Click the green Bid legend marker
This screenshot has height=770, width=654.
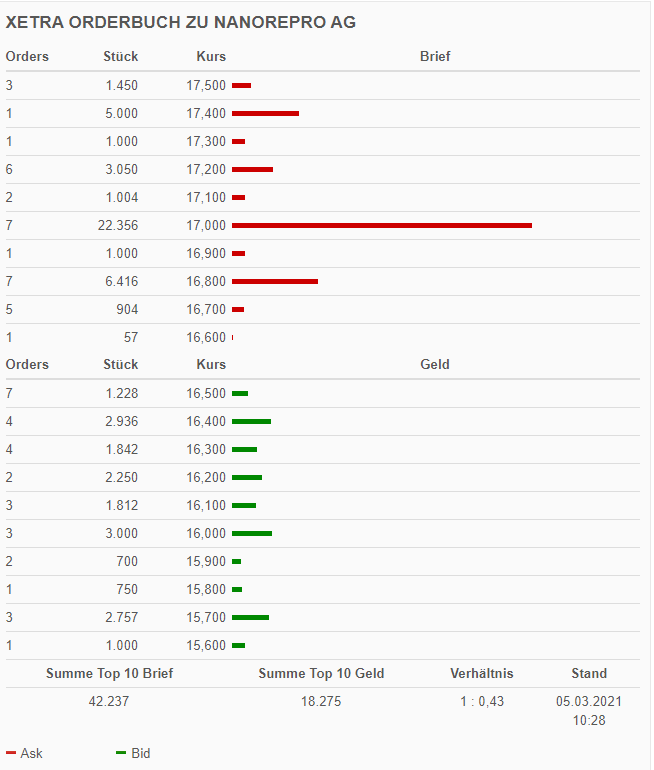tap(121, 753)
